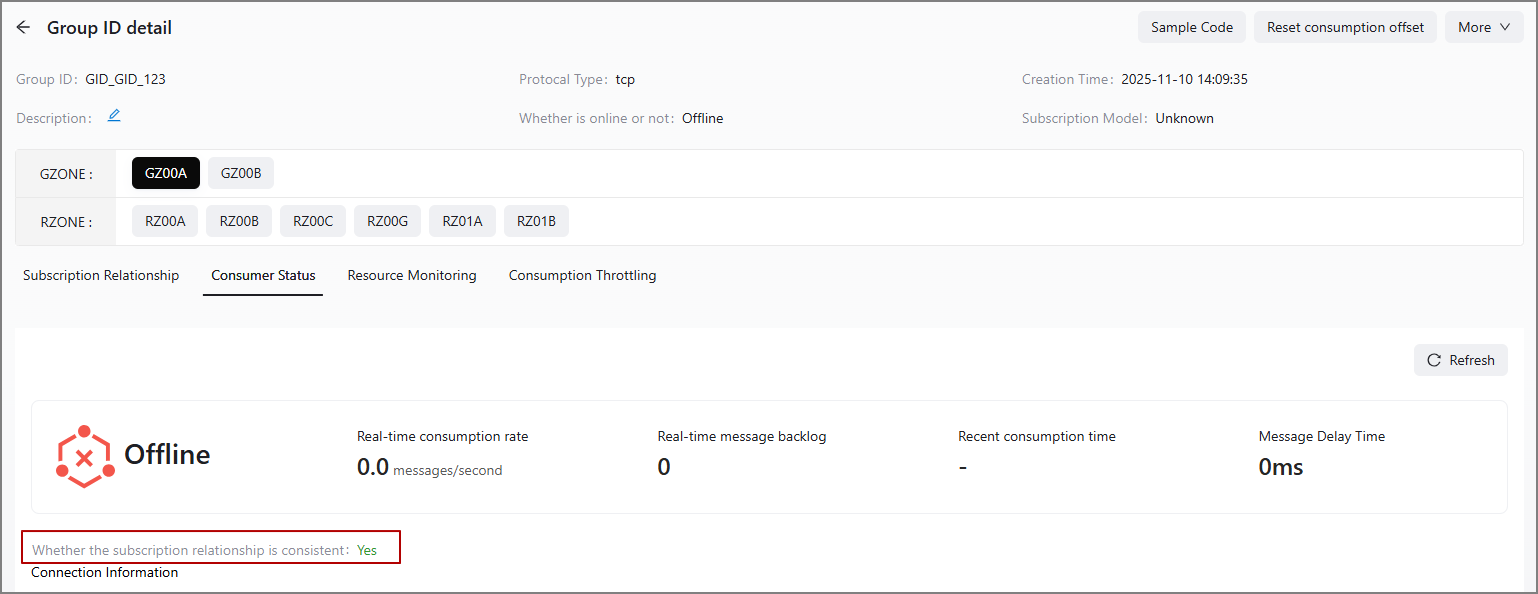Open the Consumer Status tab

point(263,275)
